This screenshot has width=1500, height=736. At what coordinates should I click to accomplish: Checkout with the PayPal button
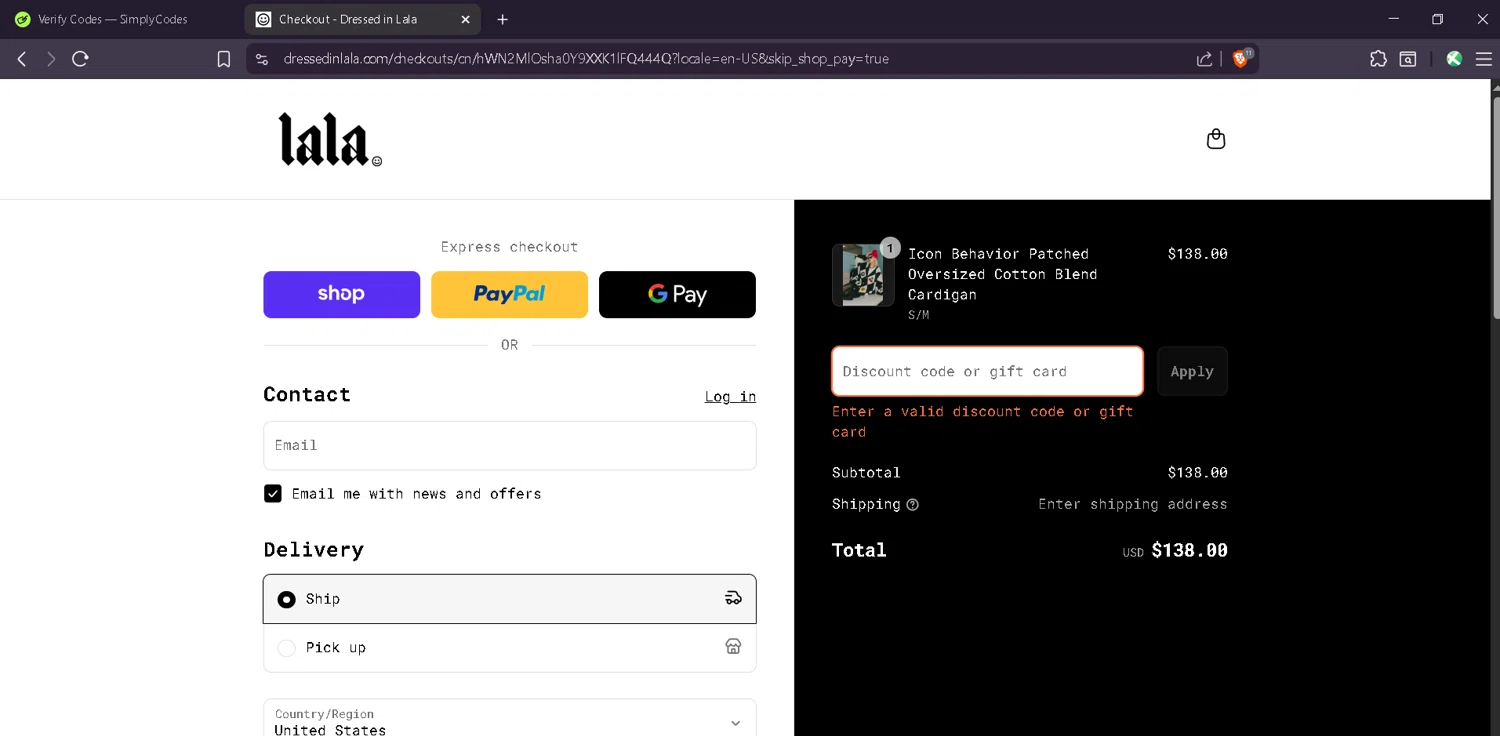pos(509,294)
